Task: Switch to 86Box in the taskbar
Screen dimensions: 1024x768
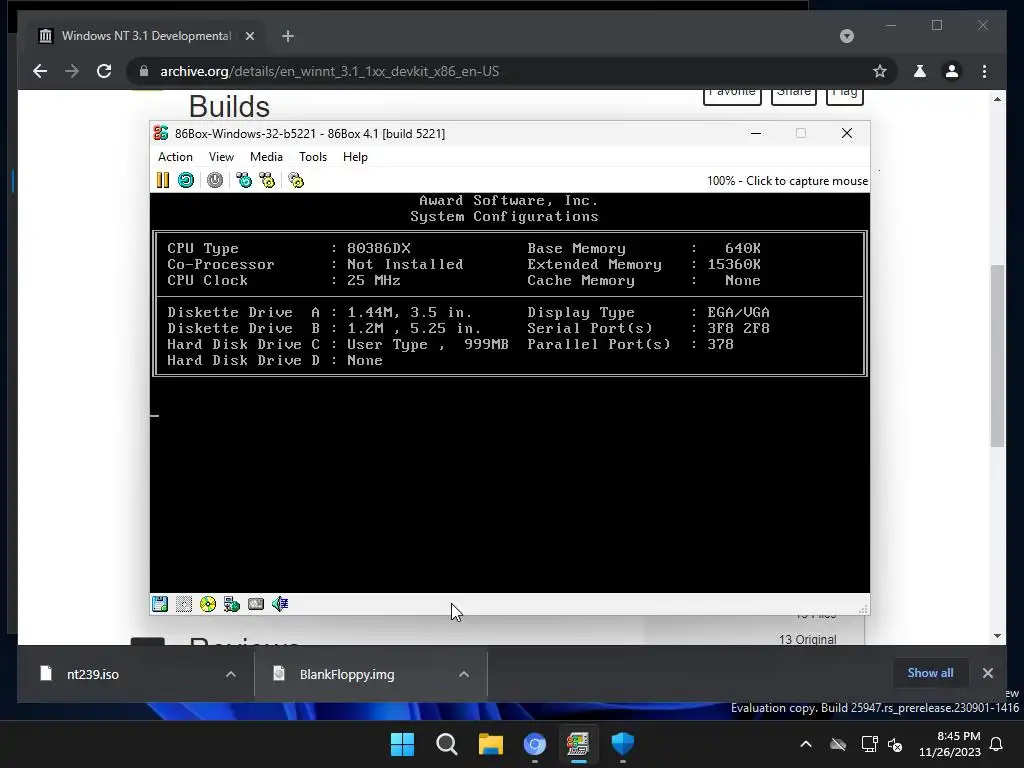Action: pos(578,744)
